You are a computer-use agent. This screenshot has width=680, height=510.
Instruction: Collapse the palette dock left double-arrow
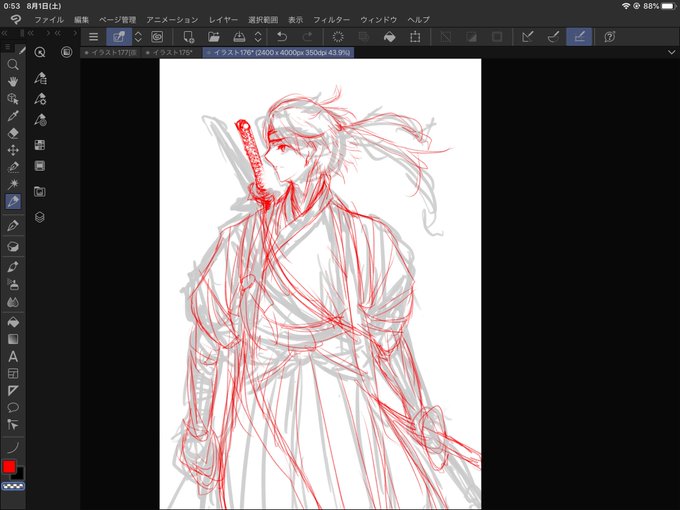4,33
